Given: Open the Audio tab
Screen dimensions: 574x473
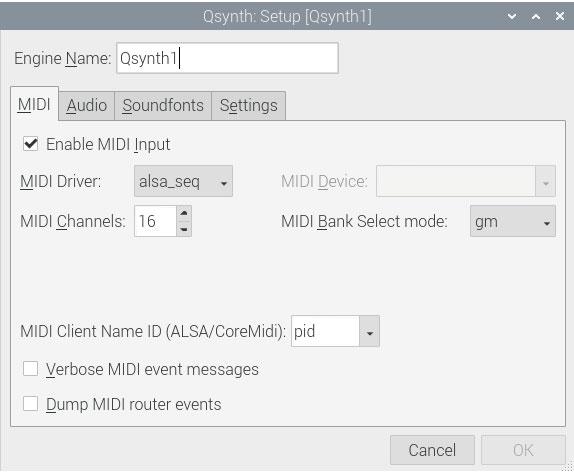Looking at the screenshot, I should 87,105.
